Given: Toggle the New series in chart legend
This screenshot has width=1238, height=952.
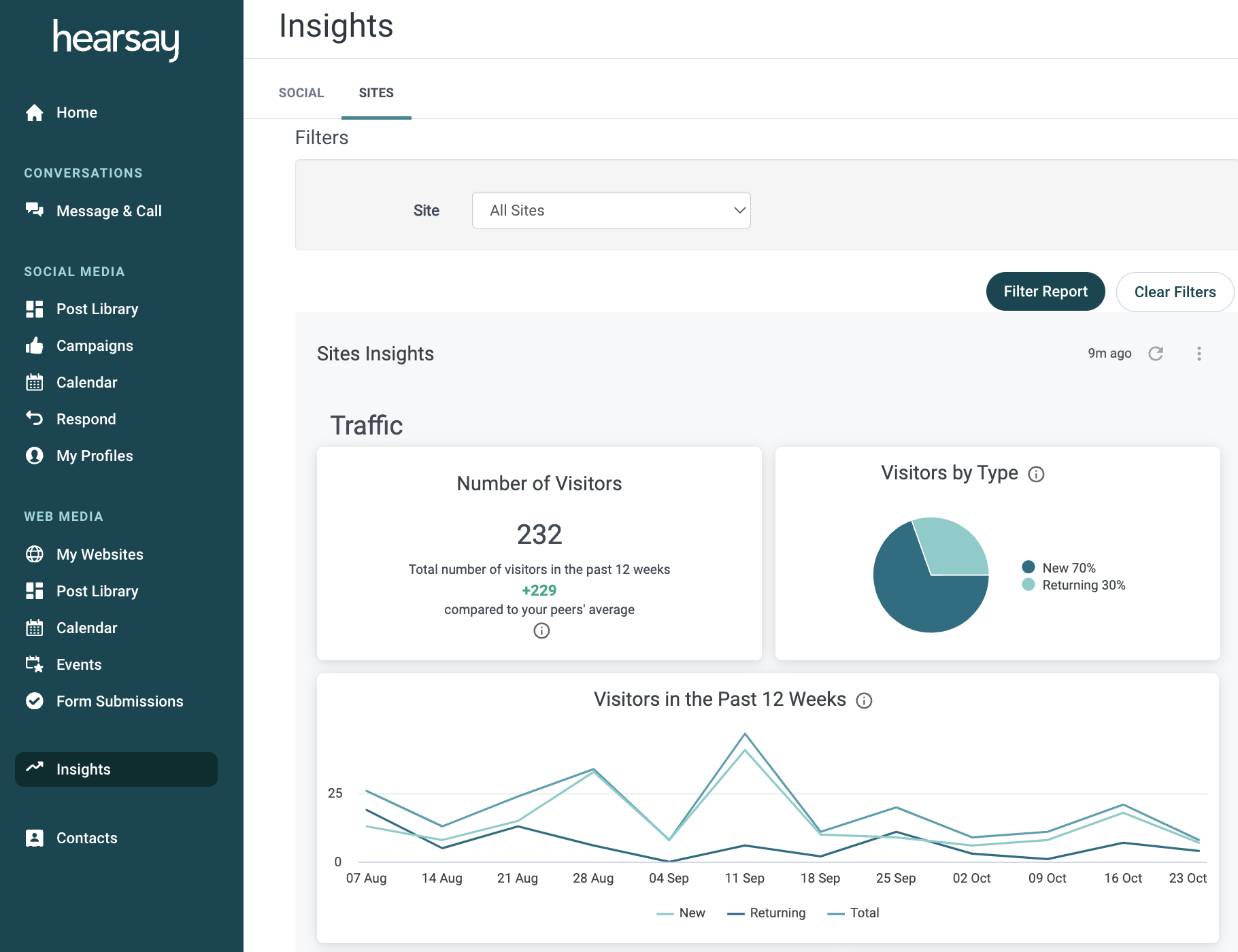Looking at the screenshot, I should pyautogui.click(x=682, y=913).
